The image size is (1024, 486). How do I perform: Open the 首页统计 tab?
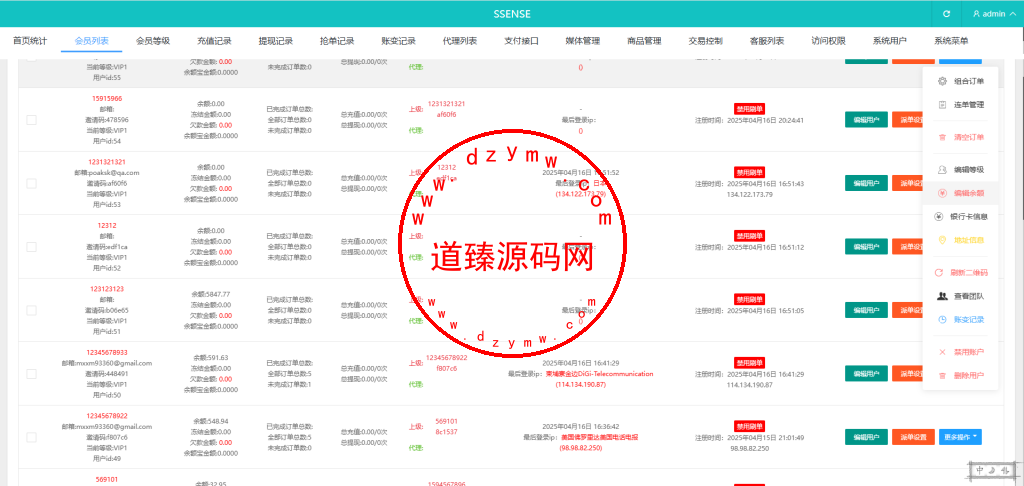(x=30, y=40)
